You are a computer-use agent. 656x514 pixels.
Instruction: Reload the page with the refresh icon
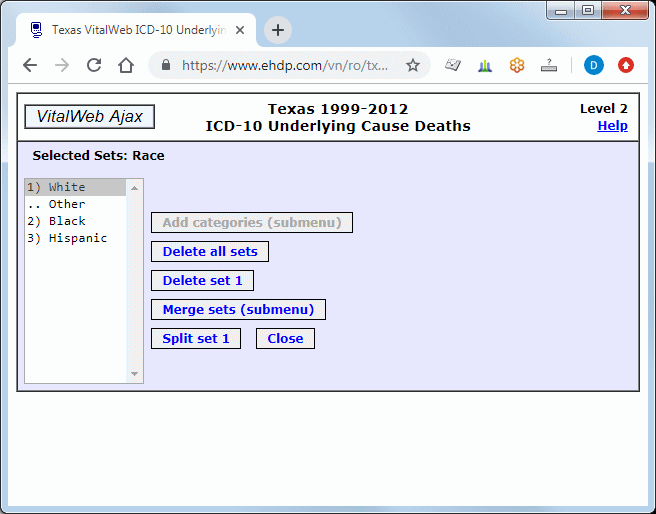click(x=94, y=65)
